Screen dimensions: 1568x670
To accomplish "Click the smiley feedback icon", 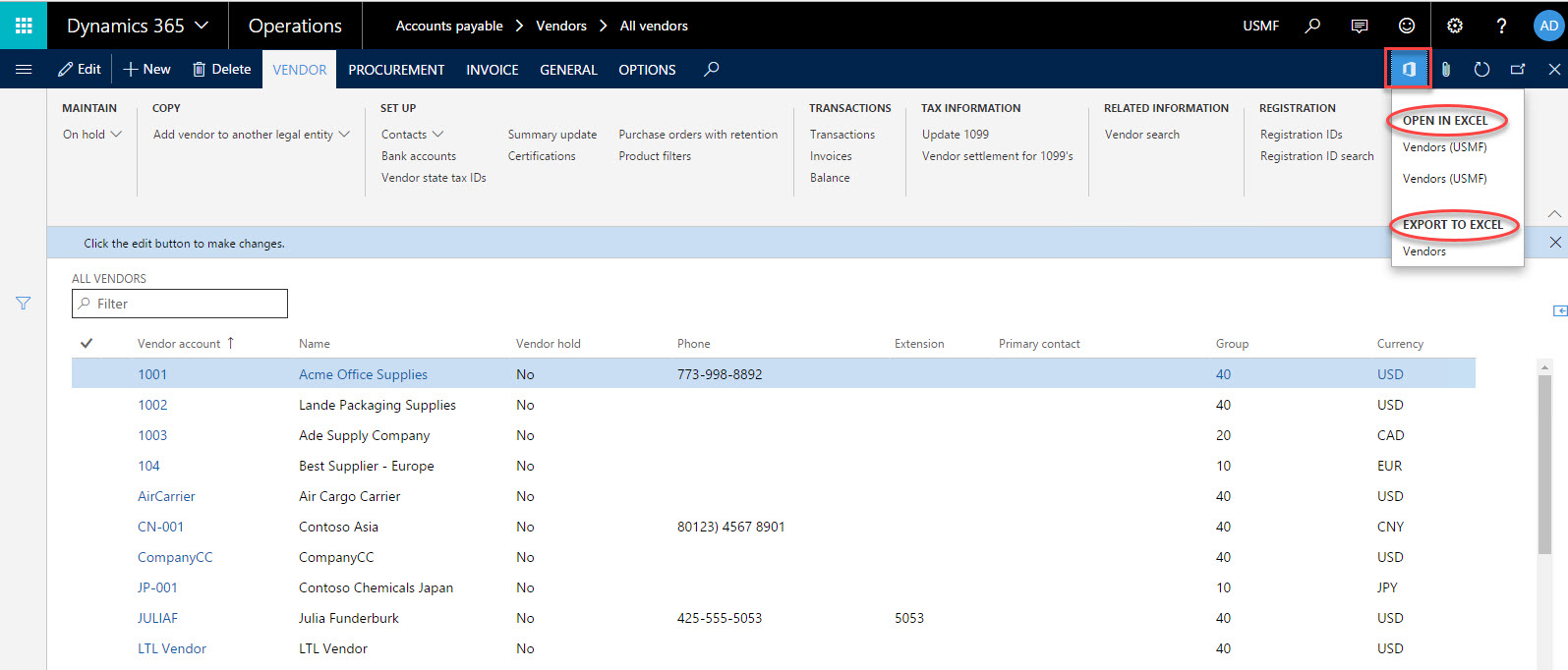I will coord(1407,26).
